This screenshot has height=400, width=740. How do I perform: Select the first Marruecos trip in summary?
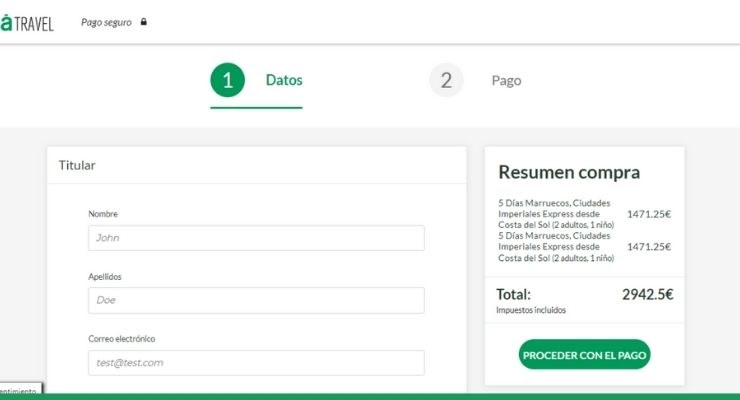coord(556,214)
